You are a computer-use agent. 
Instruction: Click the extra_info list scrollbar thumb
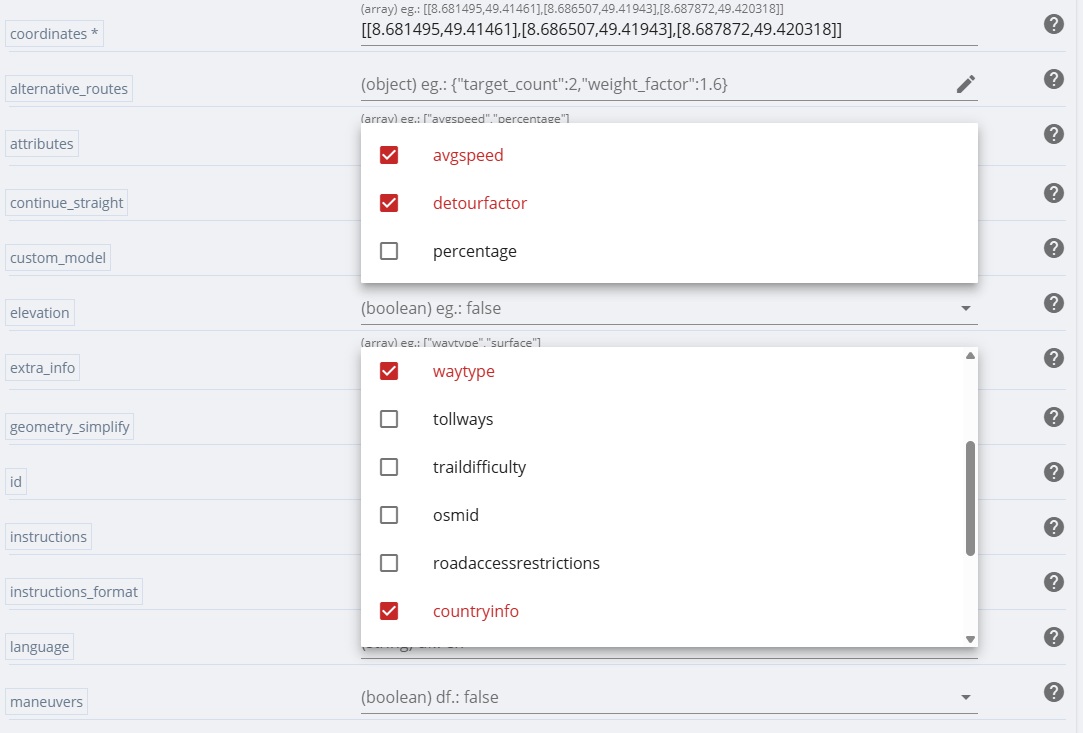970,498
